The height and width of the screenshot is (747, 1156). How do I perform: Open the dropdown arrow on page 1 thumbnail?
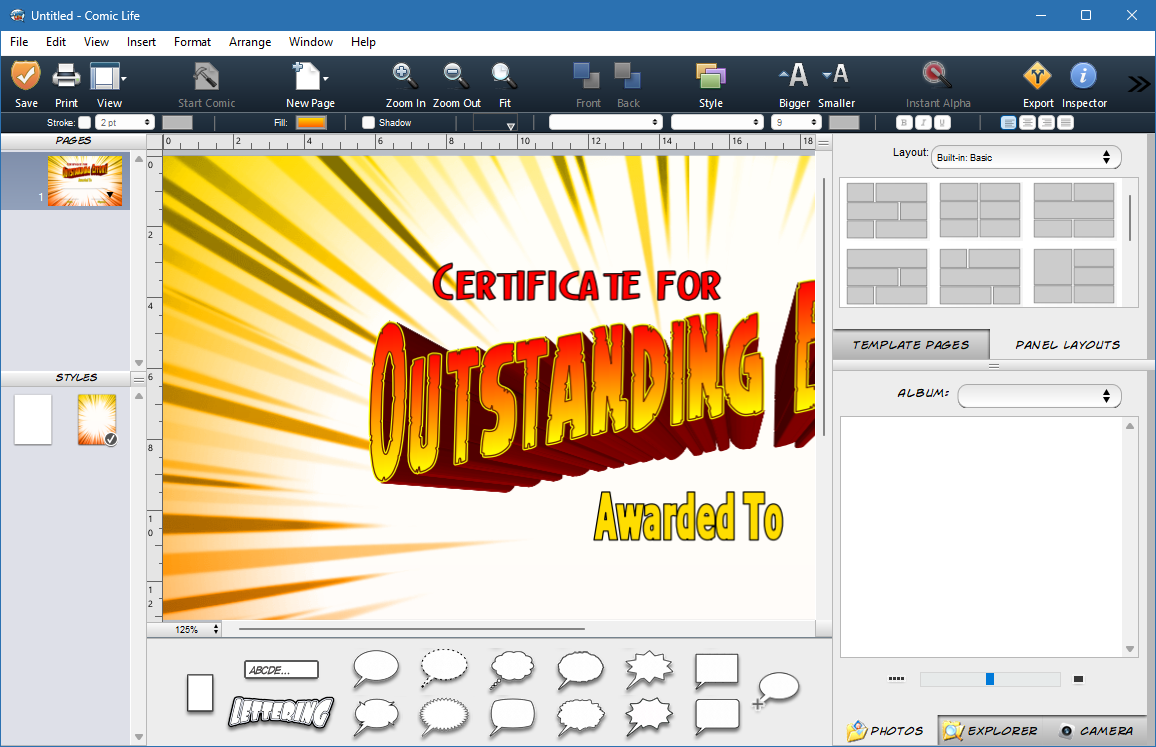pos(110,195)
